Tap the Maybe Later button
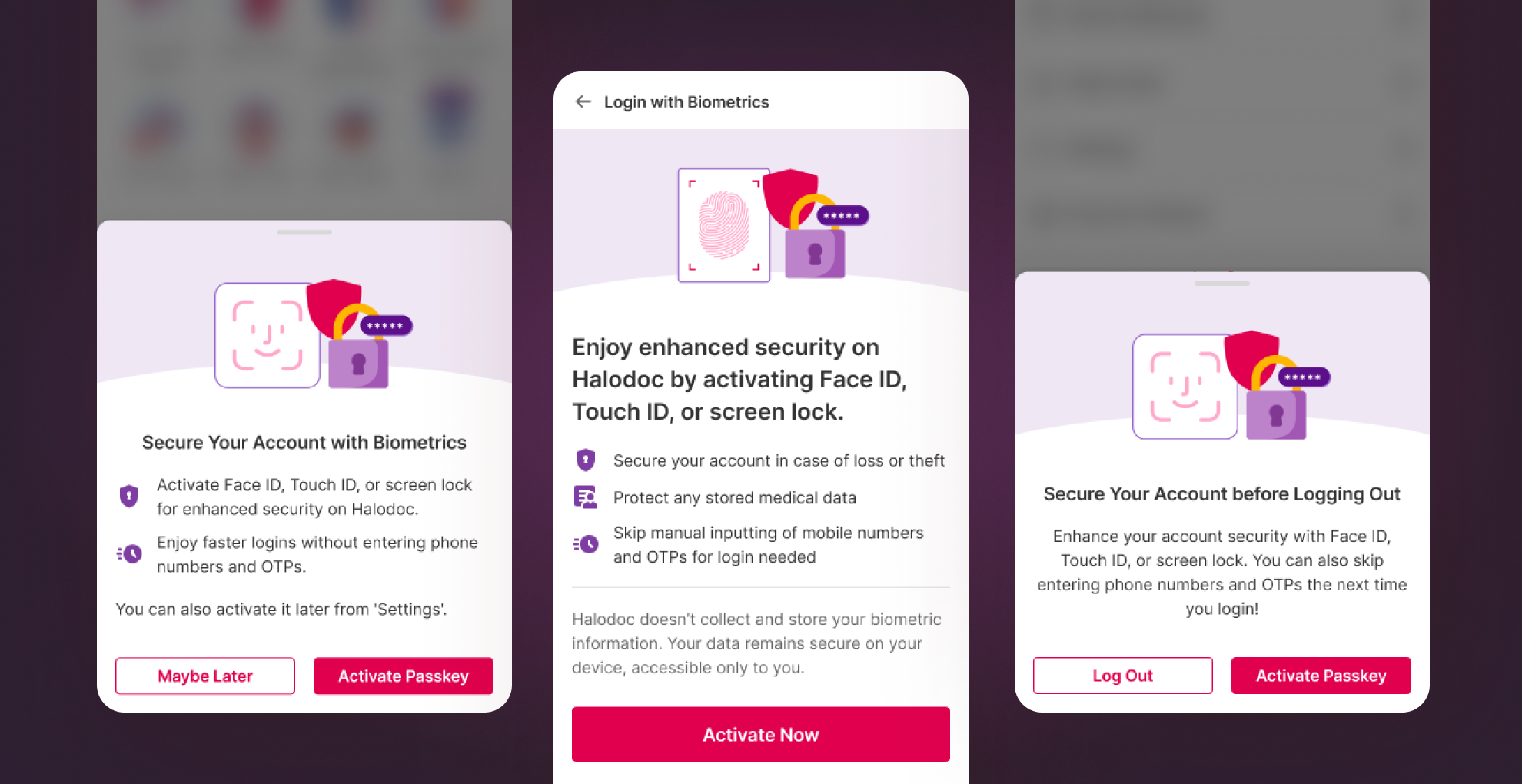The image size is (1522, 784). tap(205, 676)
